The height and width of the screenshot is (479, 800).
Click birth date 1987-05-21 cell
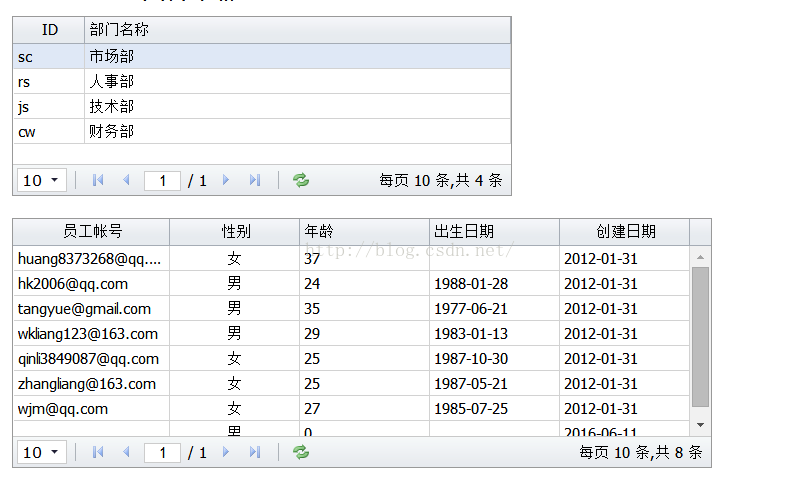[x=494, y=383]
